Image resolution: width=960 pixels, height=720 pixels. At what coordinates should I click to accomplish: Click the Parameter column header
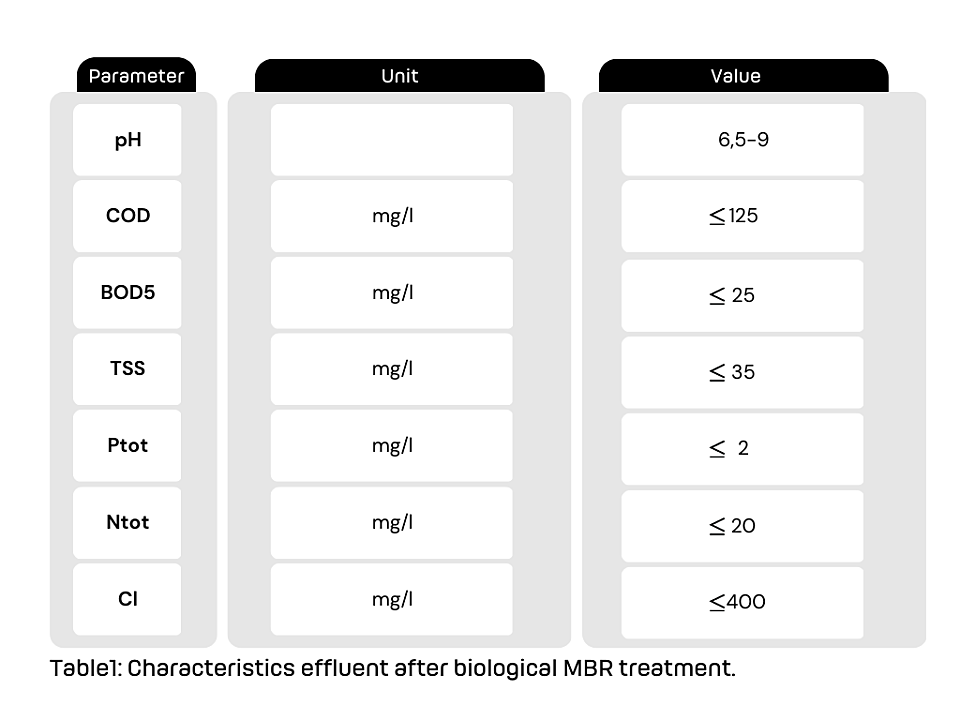pyautogui.click(x=136, y=75)
